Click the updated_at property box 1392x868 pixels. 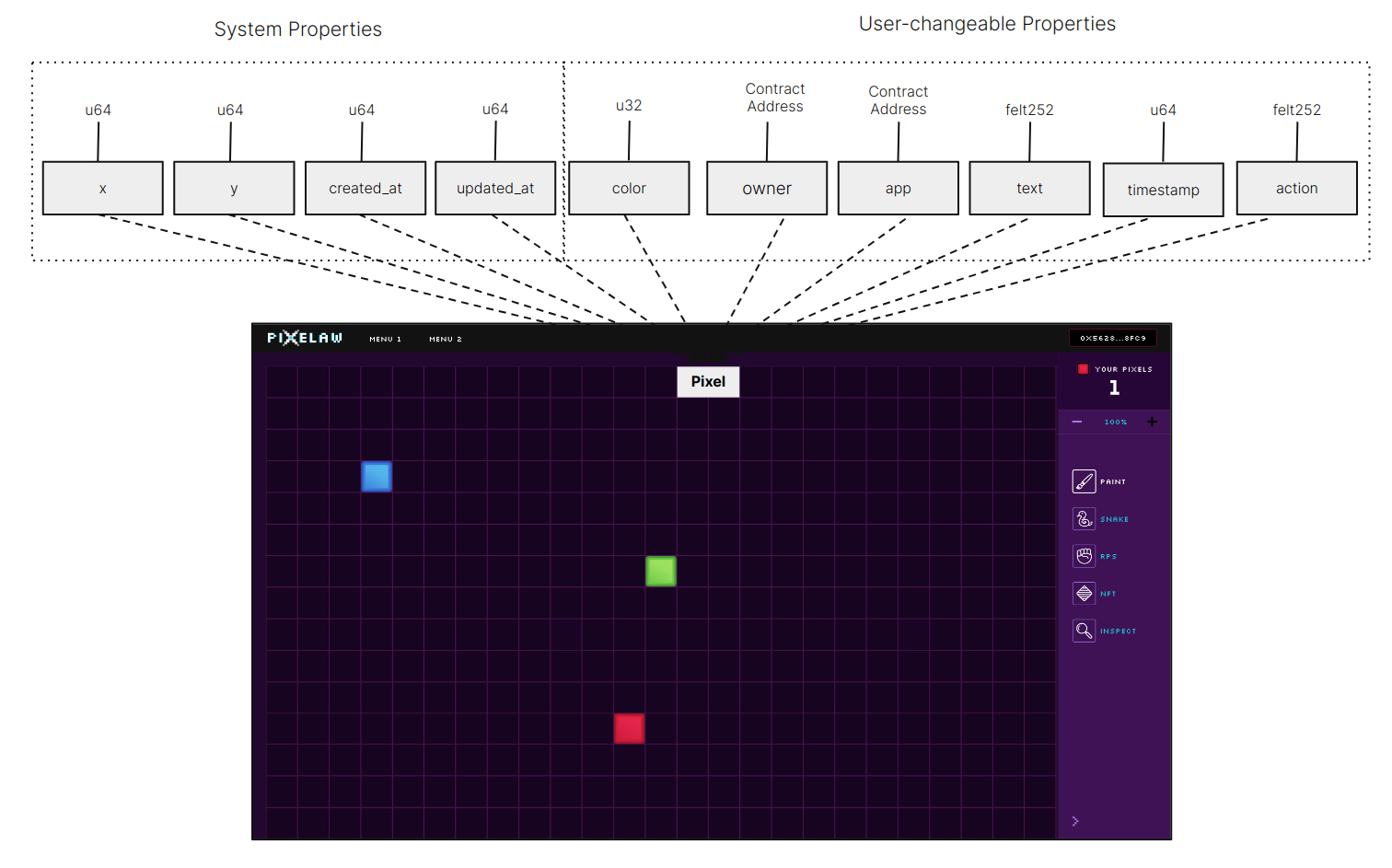pos(495,189)
